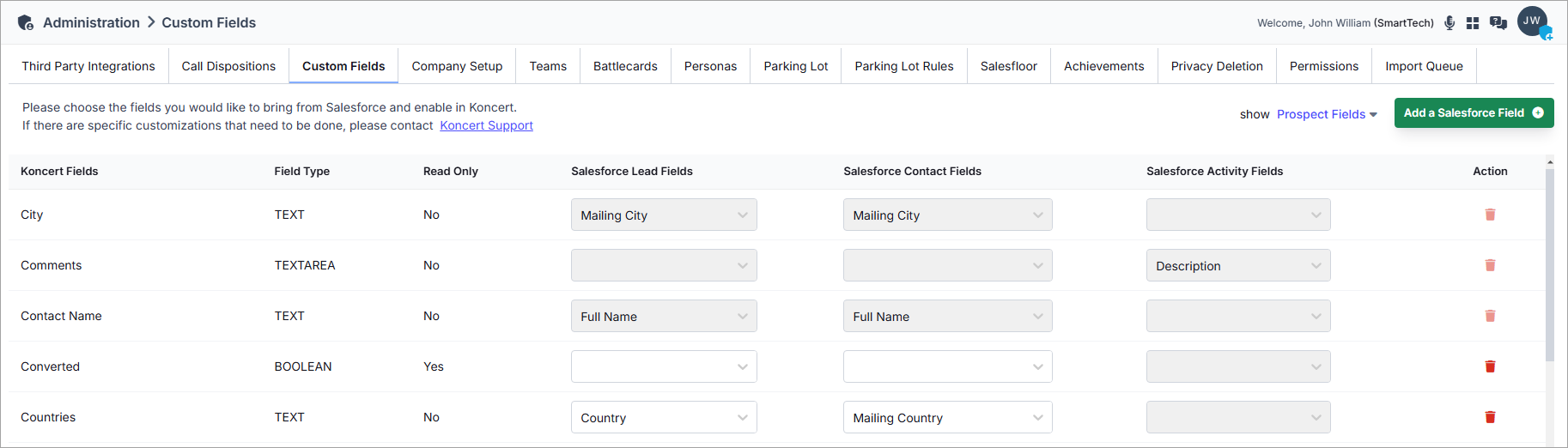Click the Administration breadcrumb
The width and height of the screenshot is (1568, 448).
pyautogui.click(x=91, y=22)
